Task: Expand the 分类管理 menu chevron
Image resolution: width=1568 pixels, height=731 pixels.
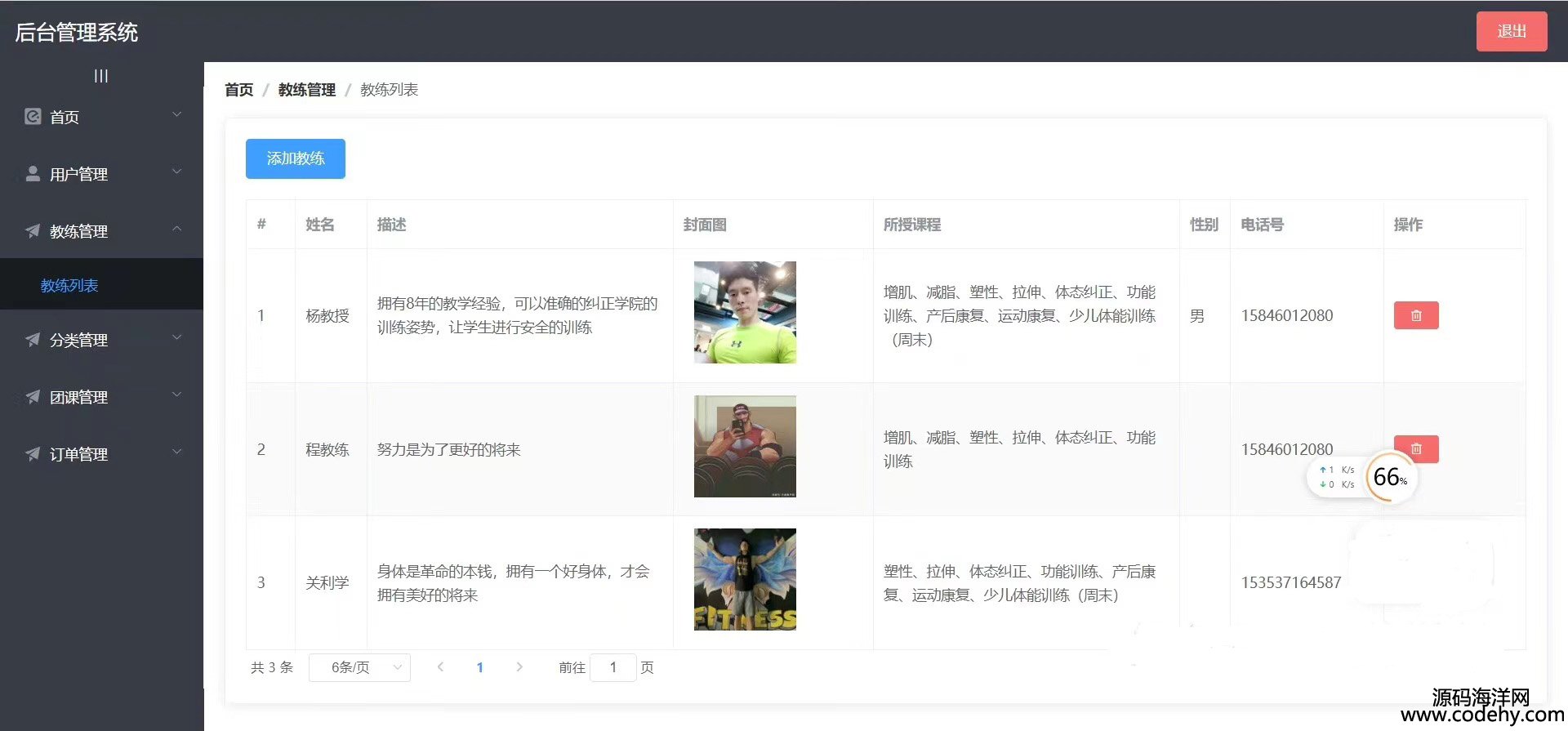Action: [176, 338]
